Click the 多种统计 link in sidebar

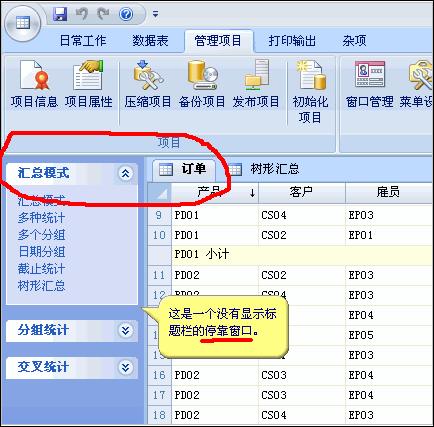click(41, 218)
